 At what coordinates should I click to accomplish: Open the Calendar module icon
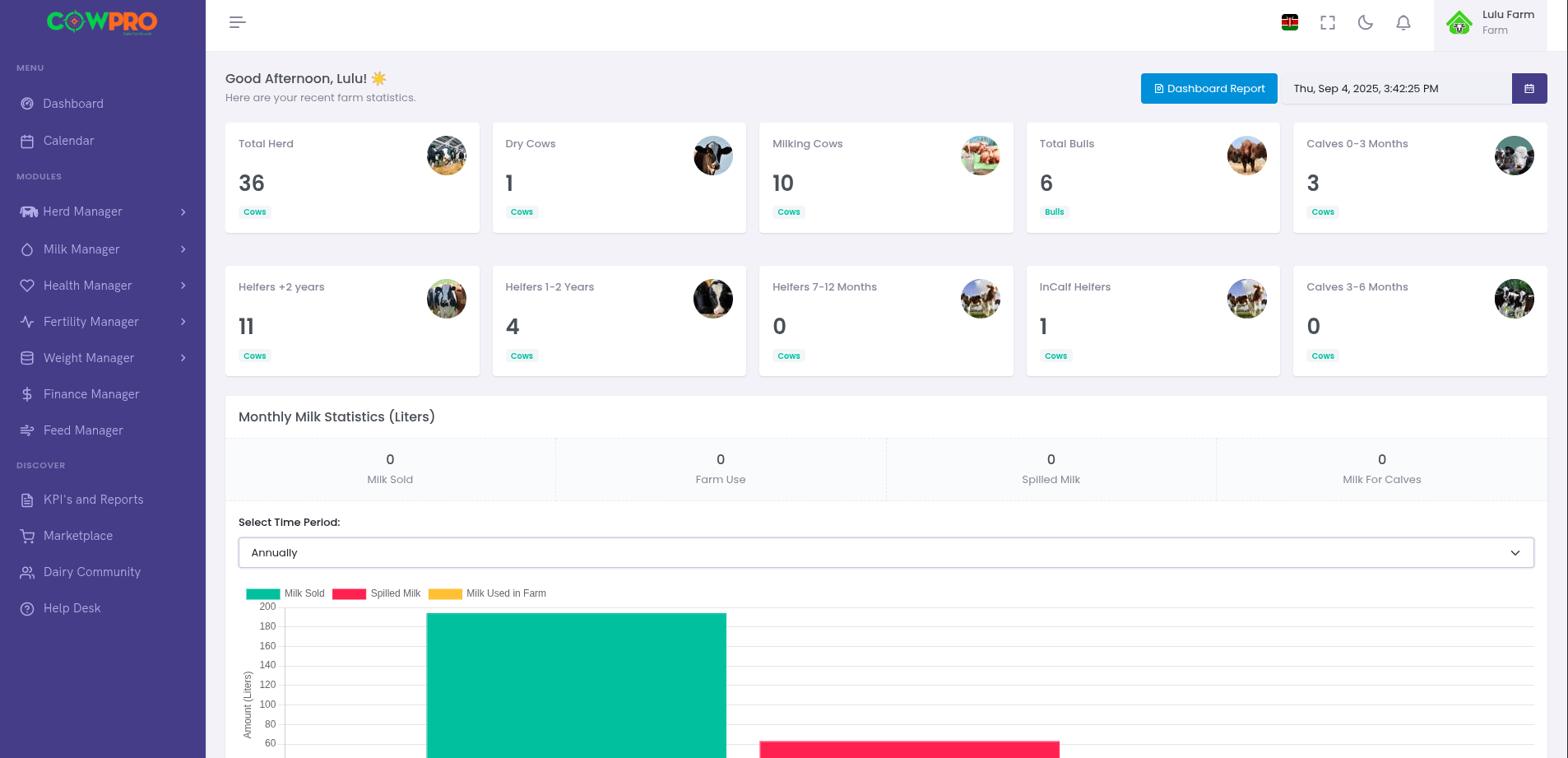27,140
